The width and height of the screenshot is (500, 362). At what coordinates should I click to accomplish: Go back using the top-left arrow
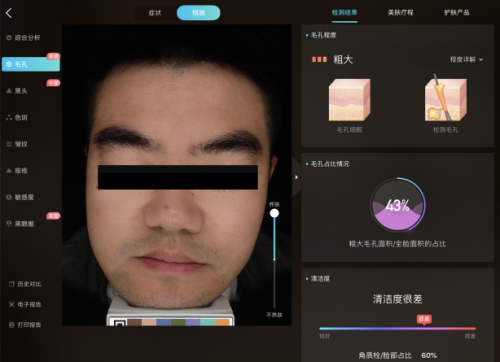pos(9,13)
